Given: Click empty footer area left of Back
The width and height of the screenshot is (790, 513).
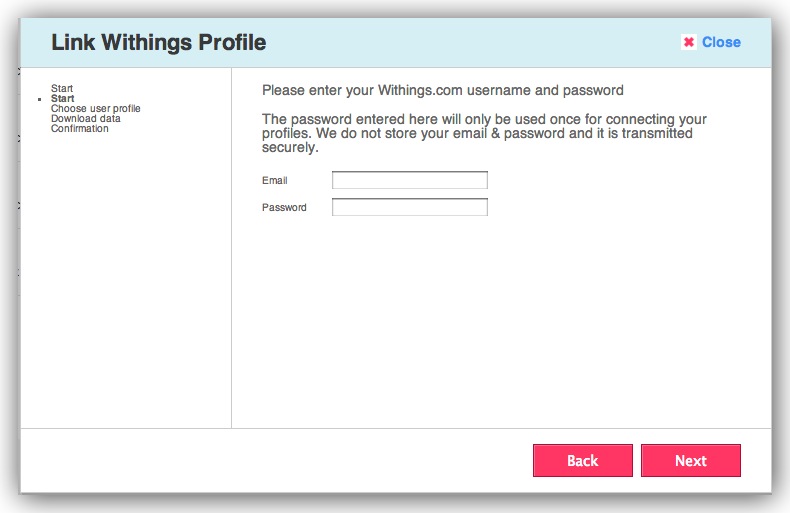Looking at the screenshot, I should point(270,460).
